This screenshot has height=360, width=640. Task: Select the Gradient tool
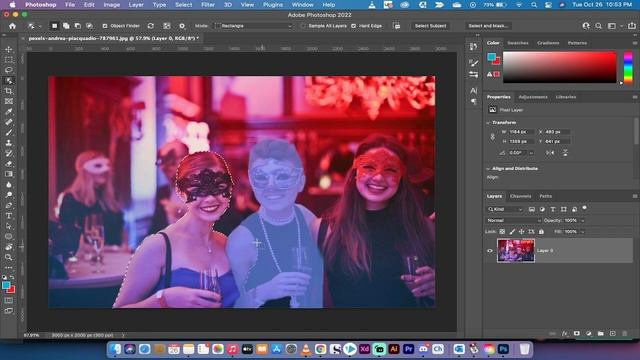coord(9,174)
